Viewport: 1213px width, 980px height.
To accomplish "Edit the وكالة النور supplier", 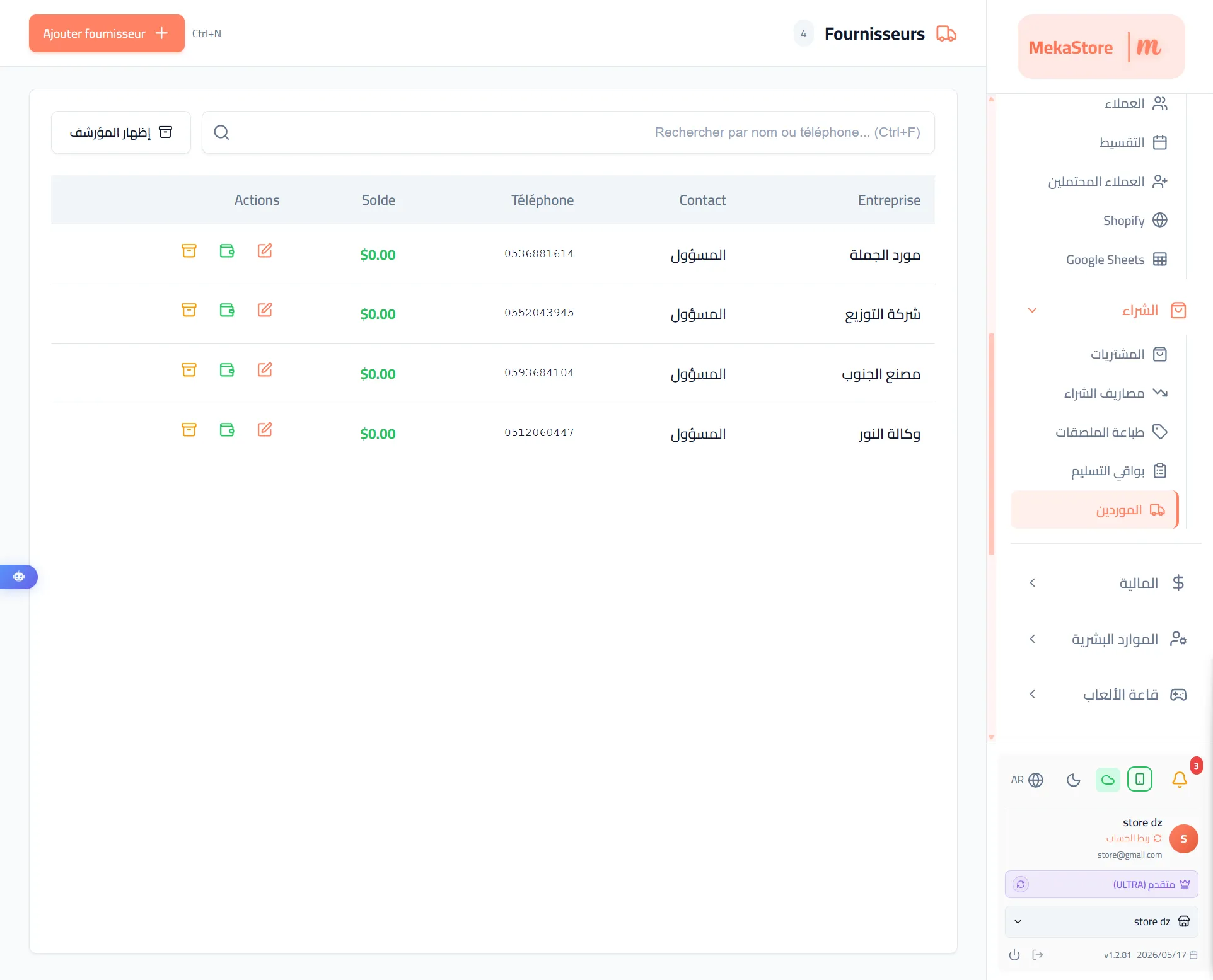I will coord(265,430).
